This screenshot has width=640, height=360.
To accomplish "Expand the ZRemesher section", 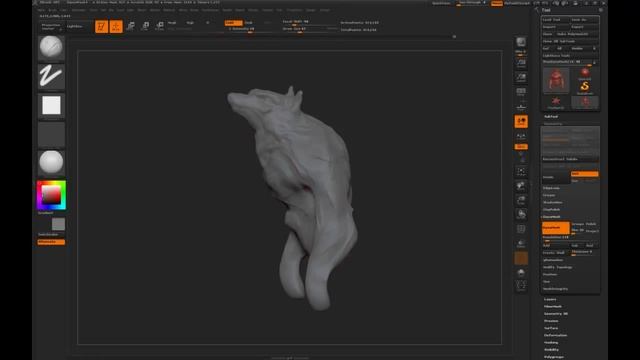I will click(553, 260).
